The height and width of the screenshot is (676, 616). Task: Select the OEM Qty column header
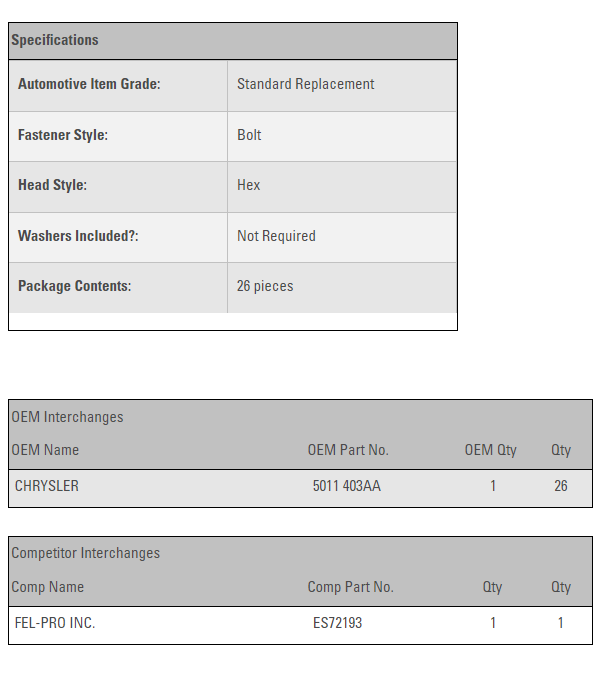(490, 450)
